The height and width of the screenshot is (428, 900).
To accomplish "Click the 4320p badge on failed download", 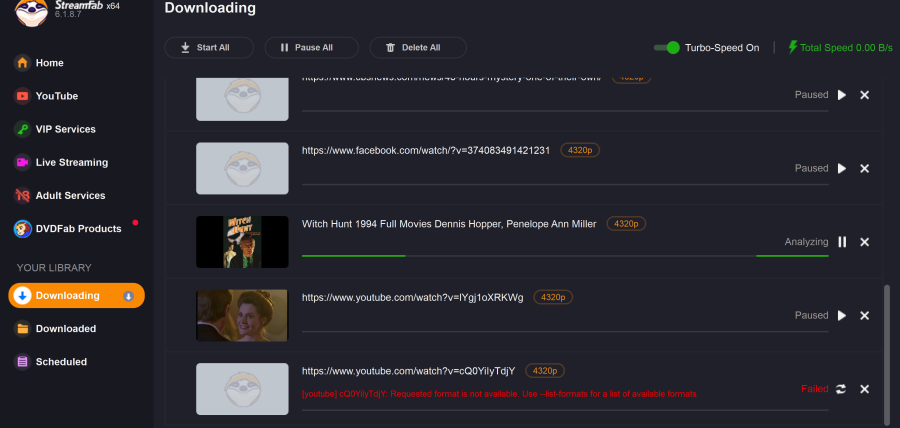I will (x=545, y=370).
